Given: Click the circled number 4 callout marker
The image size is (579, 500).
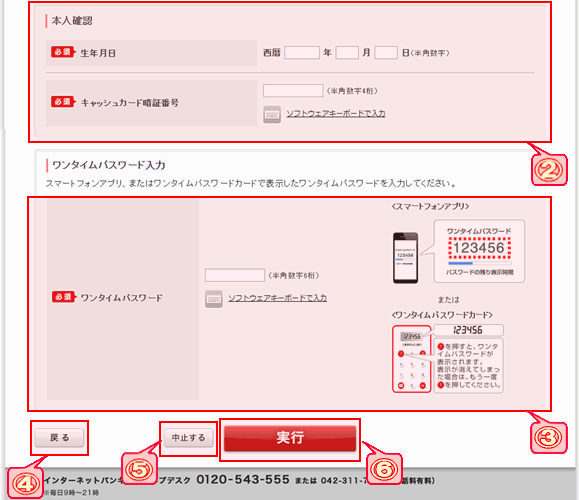Looking at the screenshot, I should tap(26, 484).
